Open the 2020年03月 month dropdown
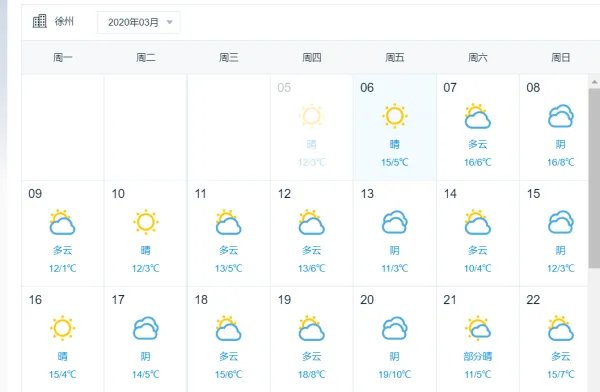 click(139, 23)
